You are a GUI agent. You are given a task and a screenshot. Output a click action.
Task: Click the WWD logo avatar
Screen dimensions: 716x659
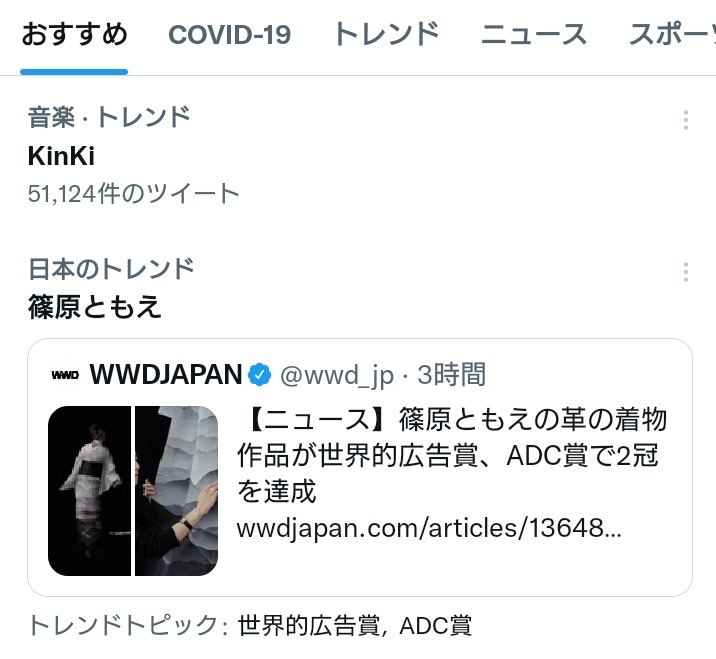(x=65, y=375)
